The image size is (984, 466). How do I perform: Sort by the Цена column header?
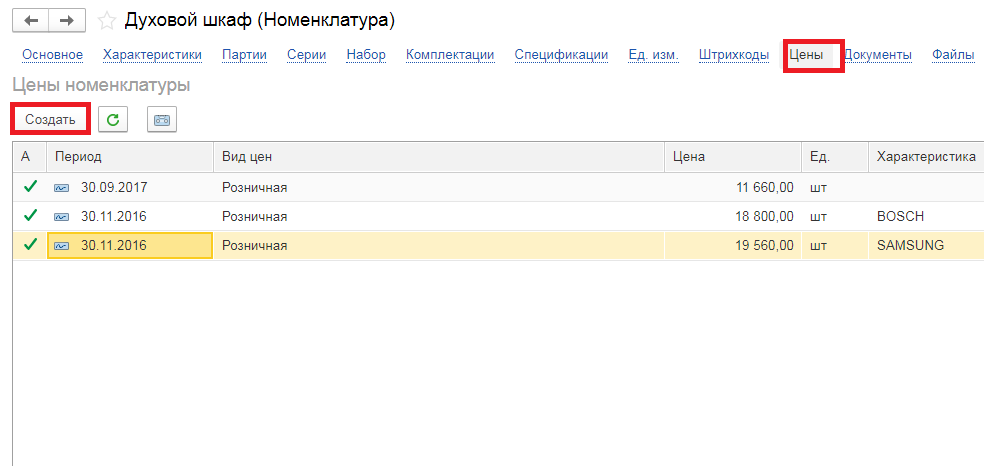(x=733, y=157)
